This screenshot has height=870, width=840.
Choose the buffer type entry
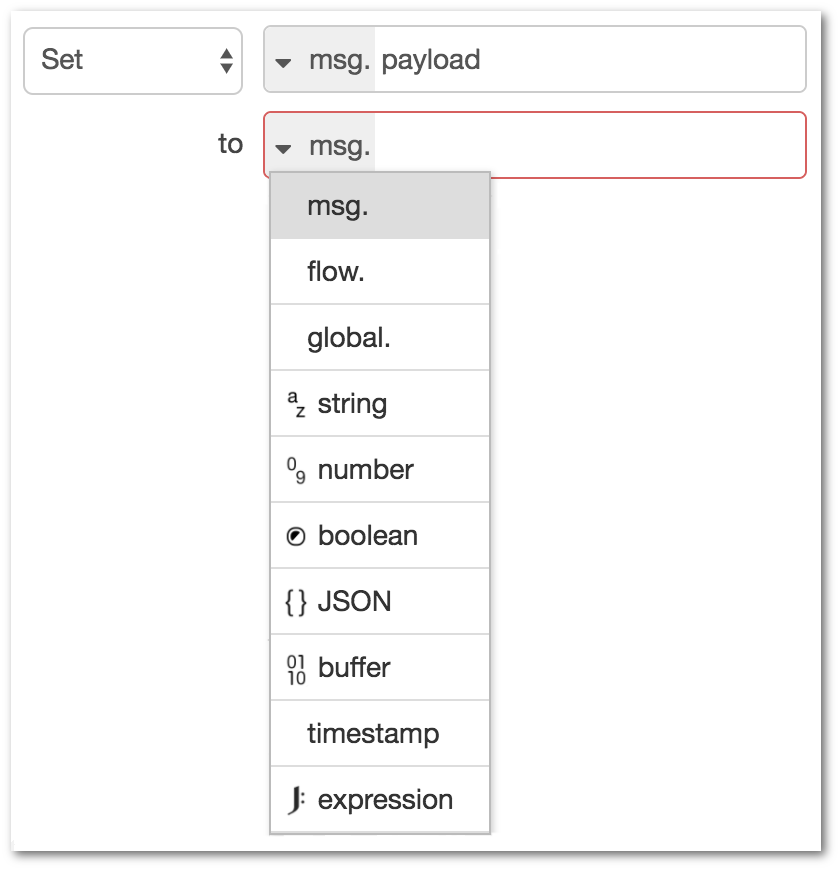coord(380,668)
